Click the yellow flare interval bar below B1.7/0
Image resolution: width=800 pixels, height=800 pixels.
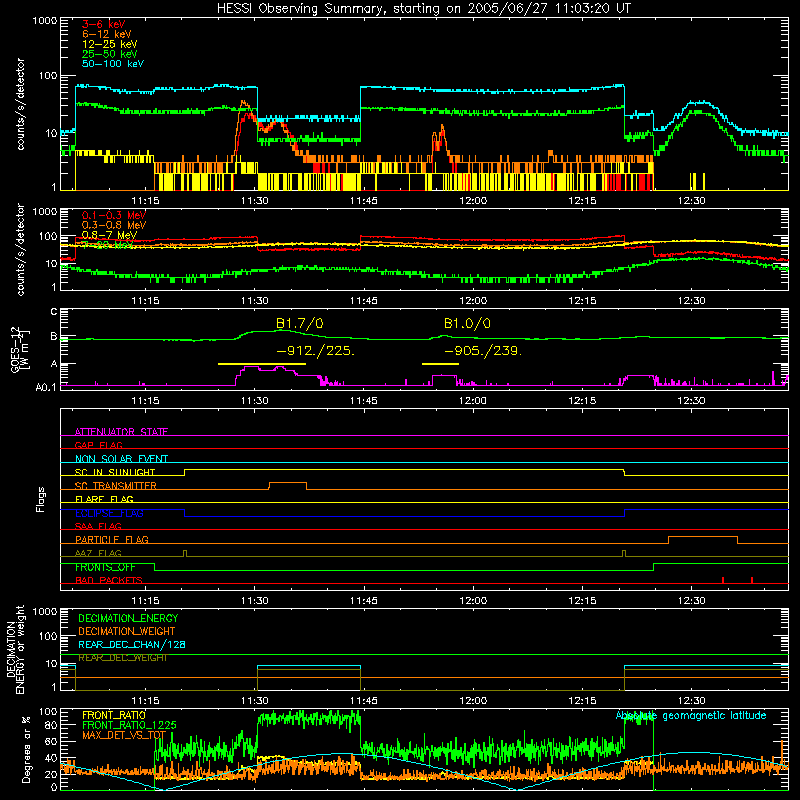pyautogui.click(x=262, y=364)
